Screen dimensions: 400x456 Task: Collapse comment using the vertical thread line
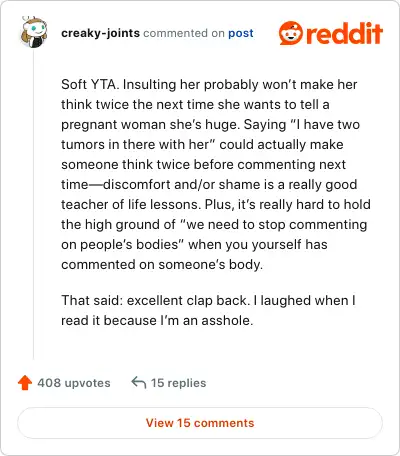coord(33,203)
